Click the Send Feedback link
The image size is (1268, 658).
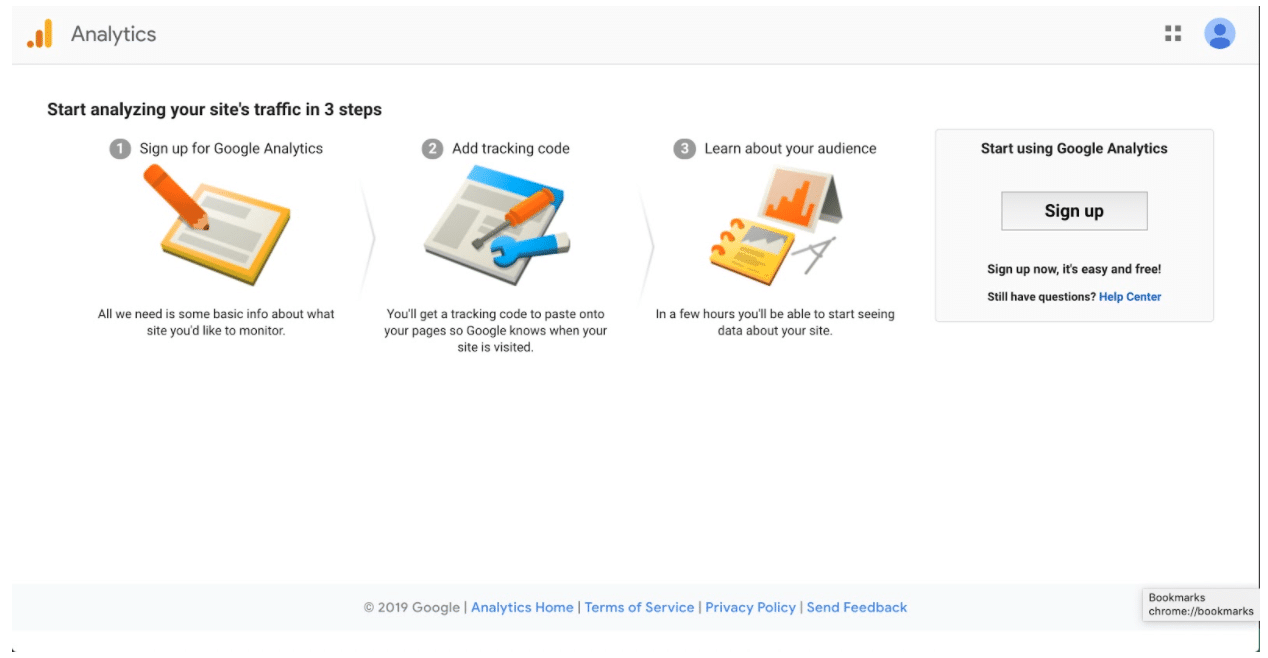(x=856, y=607)
